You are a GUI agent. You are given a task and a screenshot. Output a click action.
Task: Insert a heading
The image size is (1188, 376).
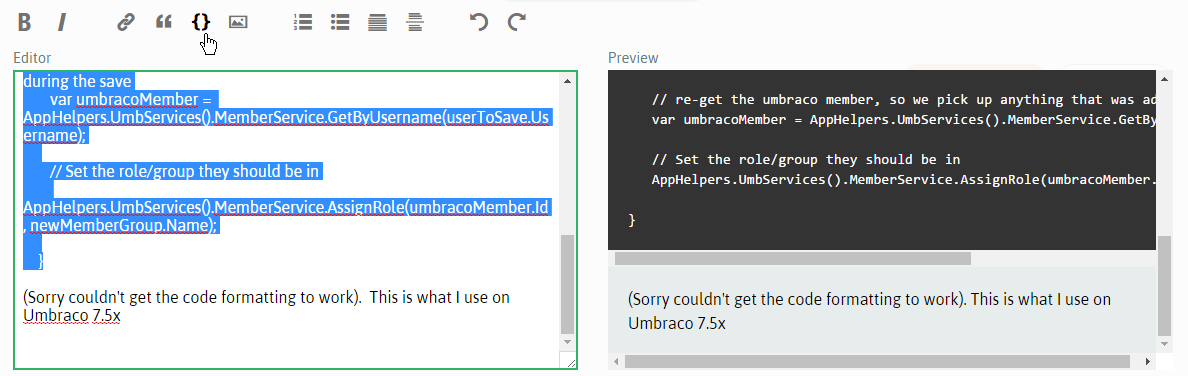(377, 22)
